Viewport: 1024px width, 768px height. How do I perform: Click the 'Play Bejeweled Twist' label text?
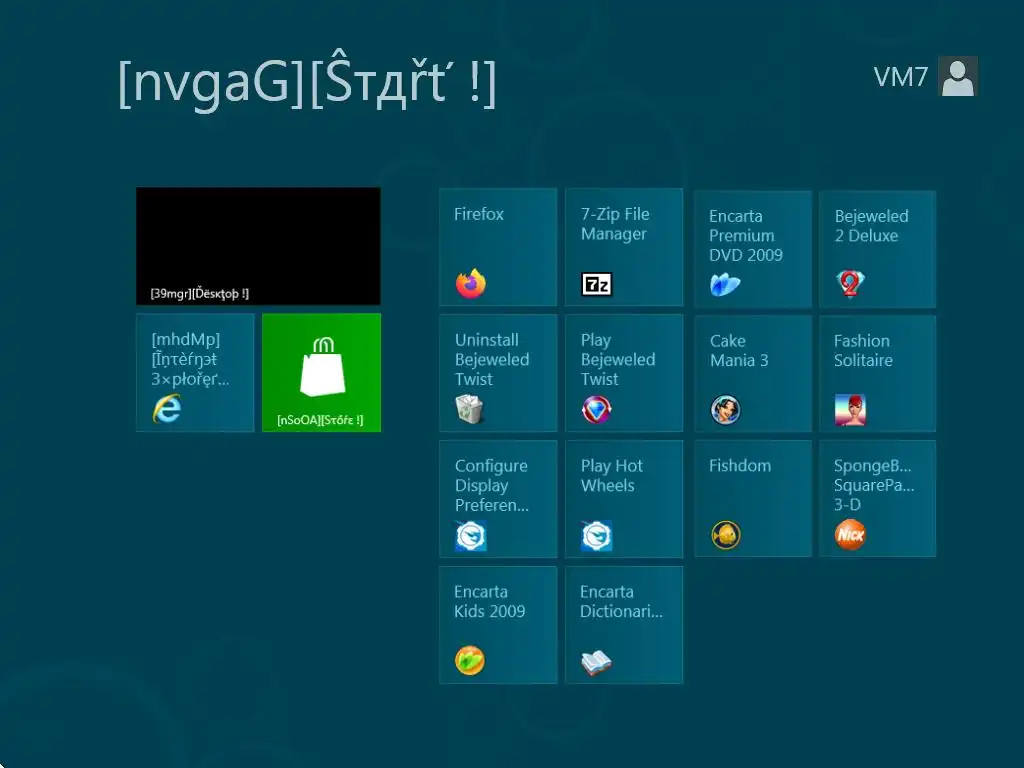coord(618,360)
